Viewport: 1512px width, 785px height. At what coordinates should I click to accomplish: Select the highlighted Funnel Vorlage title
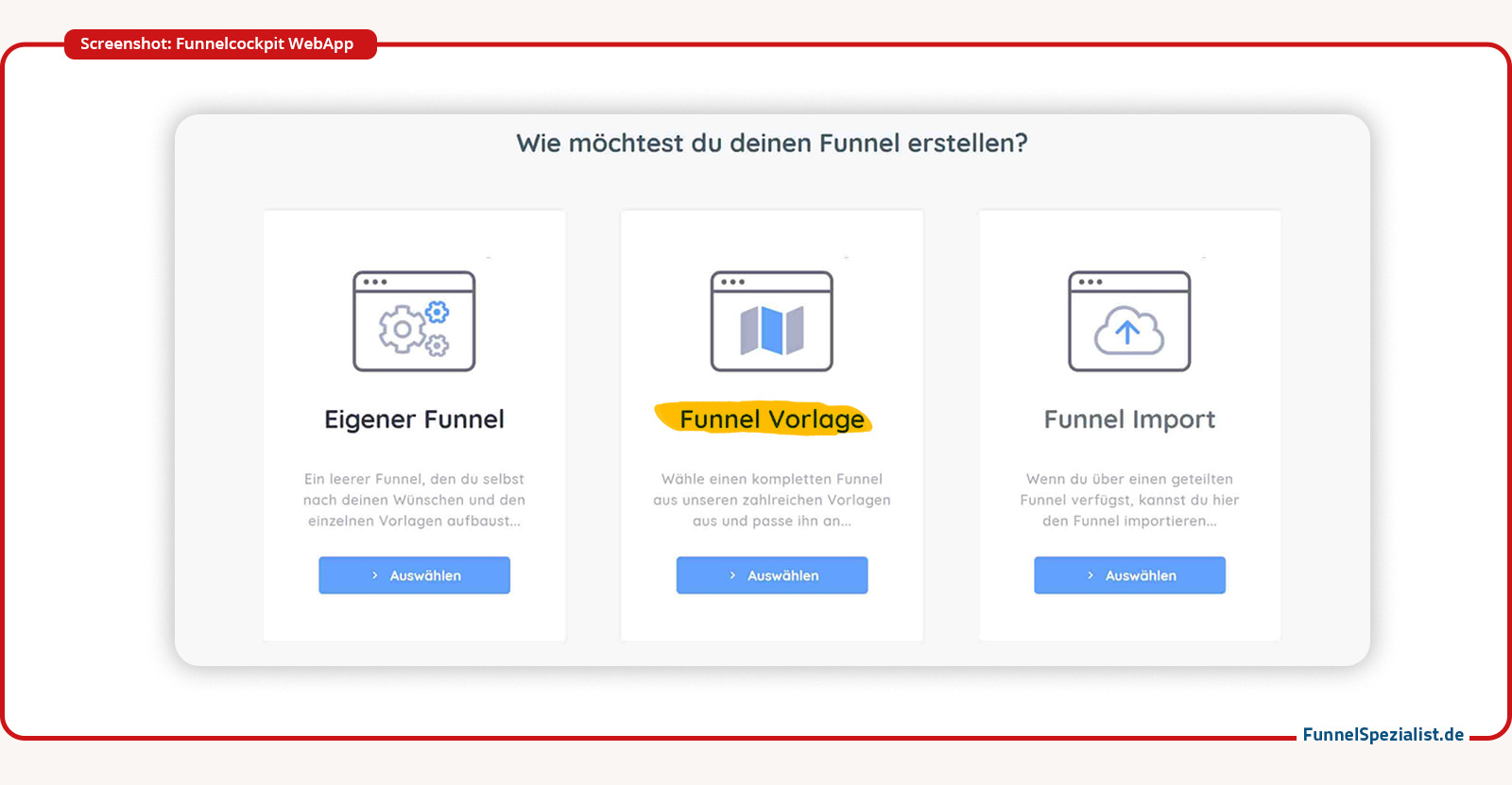point(771,419)
